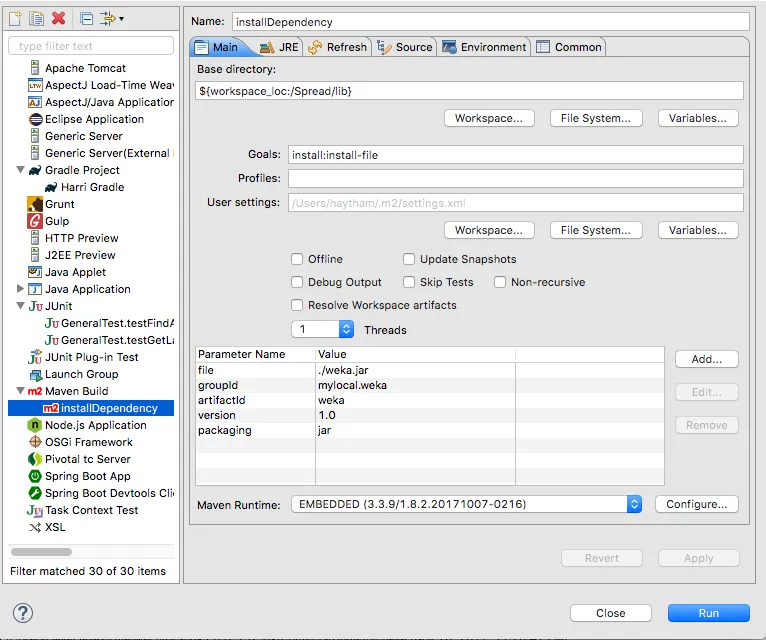Switch to the Environment tab

point(484,47)
